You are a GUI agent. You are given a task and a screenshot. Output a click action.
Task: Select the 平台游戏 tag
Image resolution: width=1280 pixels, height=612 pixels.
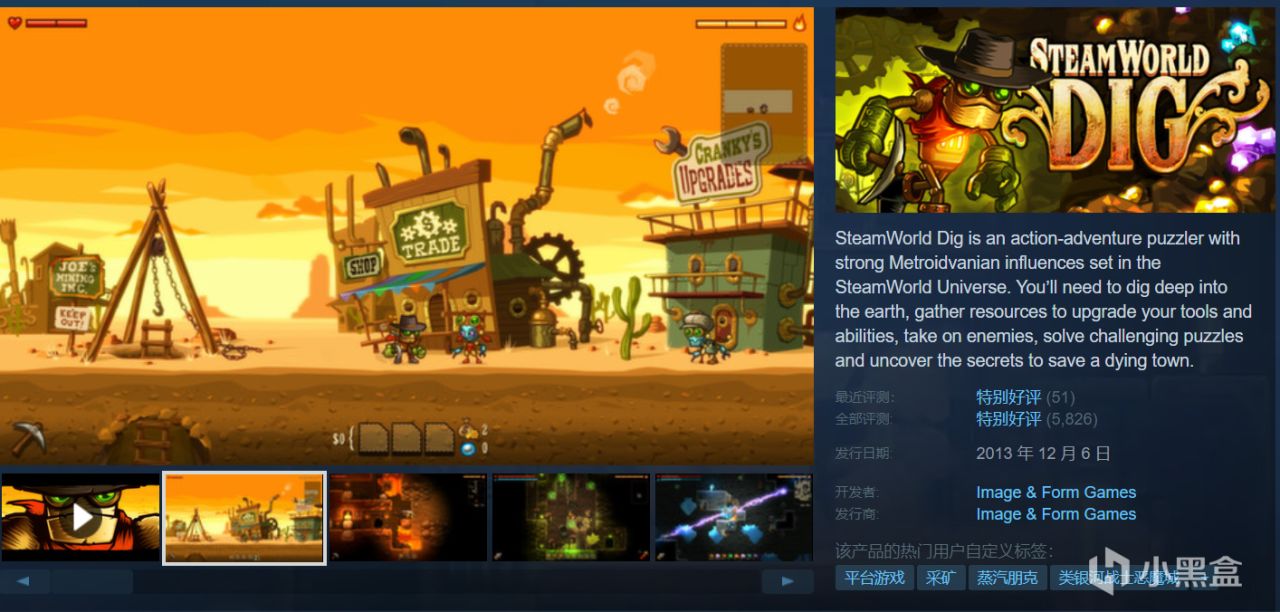(x=874, y=578)
